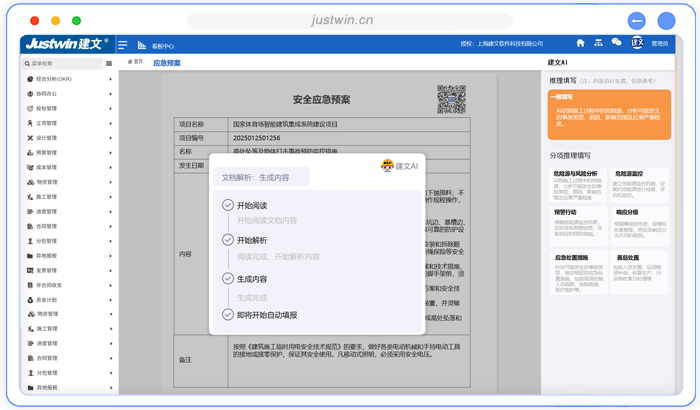Click the hamburger menu icon in top bar
This screenshot has width=700, height=410.
click(x=123, y=45)
